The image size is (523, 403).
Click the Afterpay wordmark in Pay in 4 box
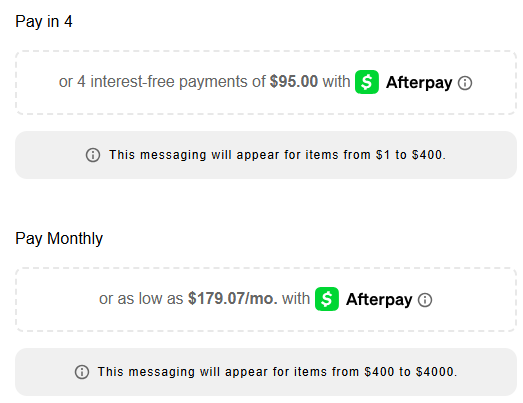click(x=419, y=82)
